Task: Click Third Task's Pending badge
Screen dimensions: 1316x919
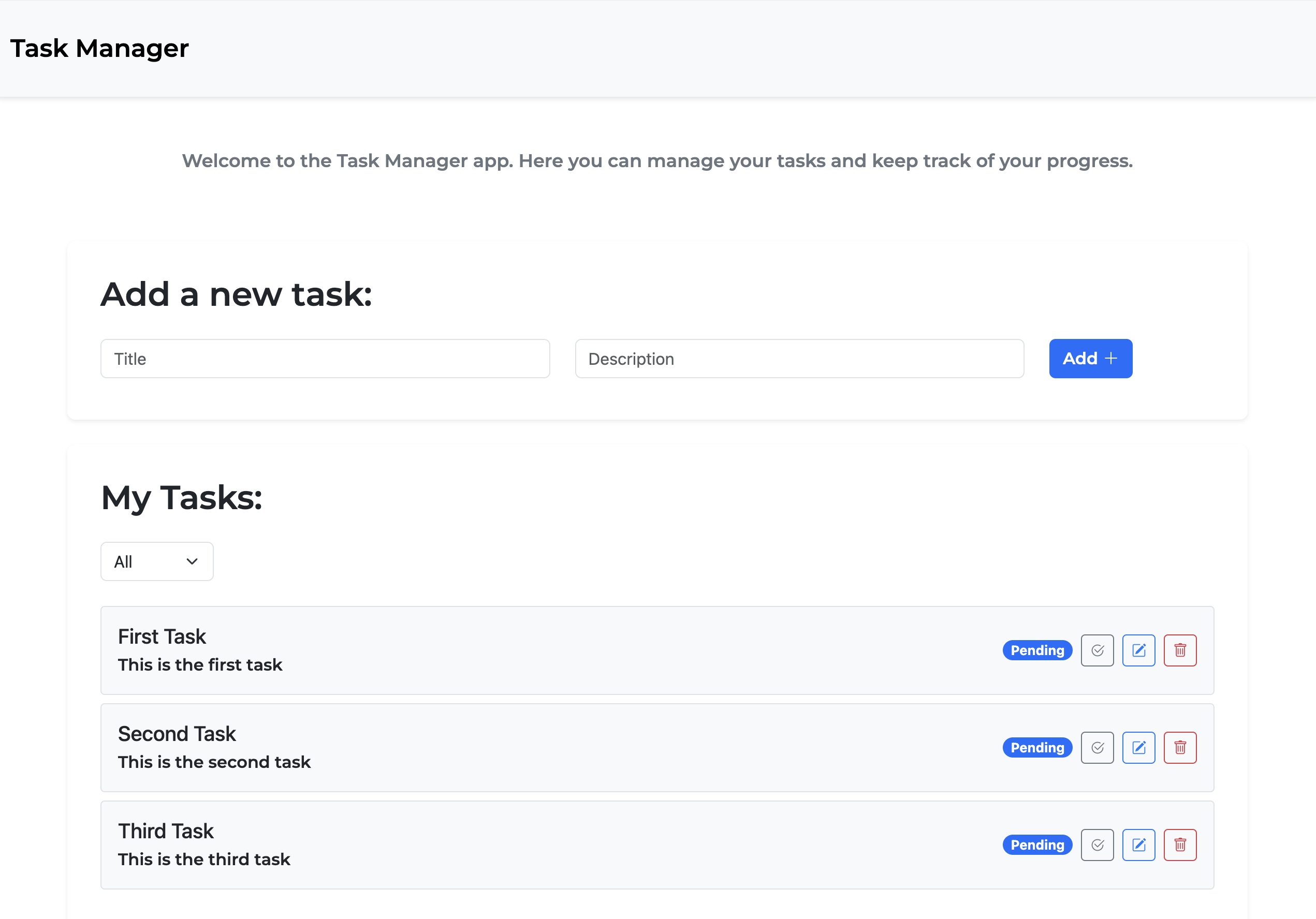Action: pyautogui.click(x=1037, y=845)
